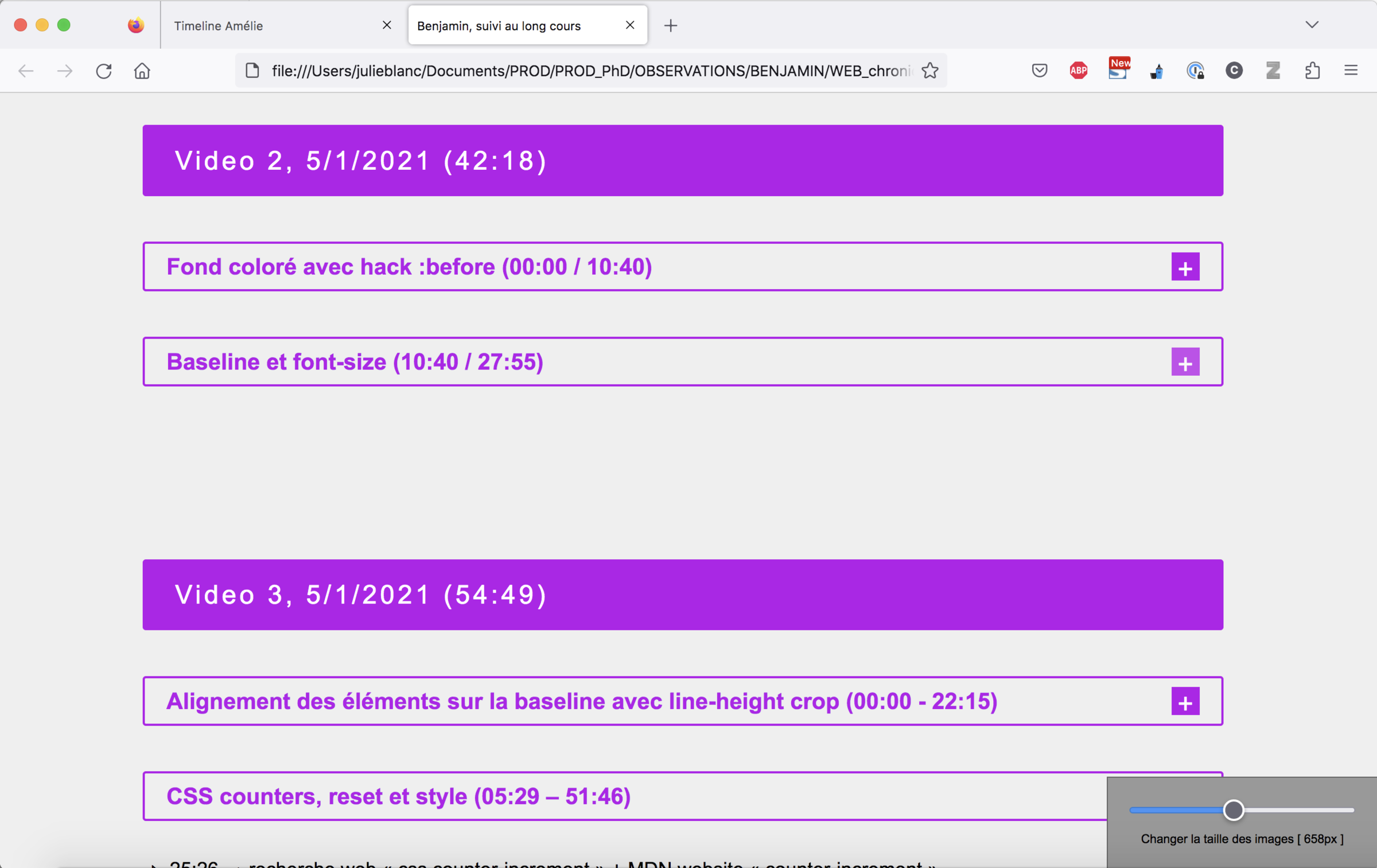Click the Zotero connector Z icon
Screen dimensions: 1377x868
coord(1273,71)
